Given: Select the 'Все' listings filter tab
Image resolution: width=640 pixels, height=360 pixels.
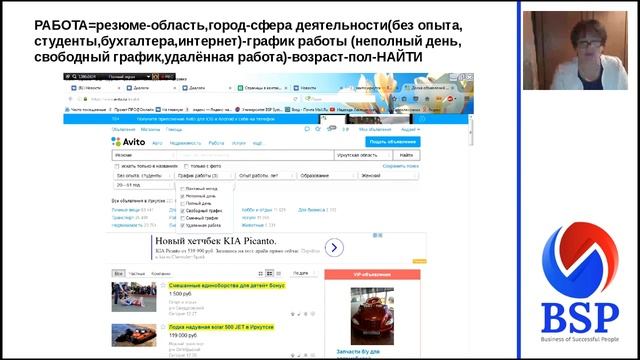Looking at the screenshot, I should point(118,273).
